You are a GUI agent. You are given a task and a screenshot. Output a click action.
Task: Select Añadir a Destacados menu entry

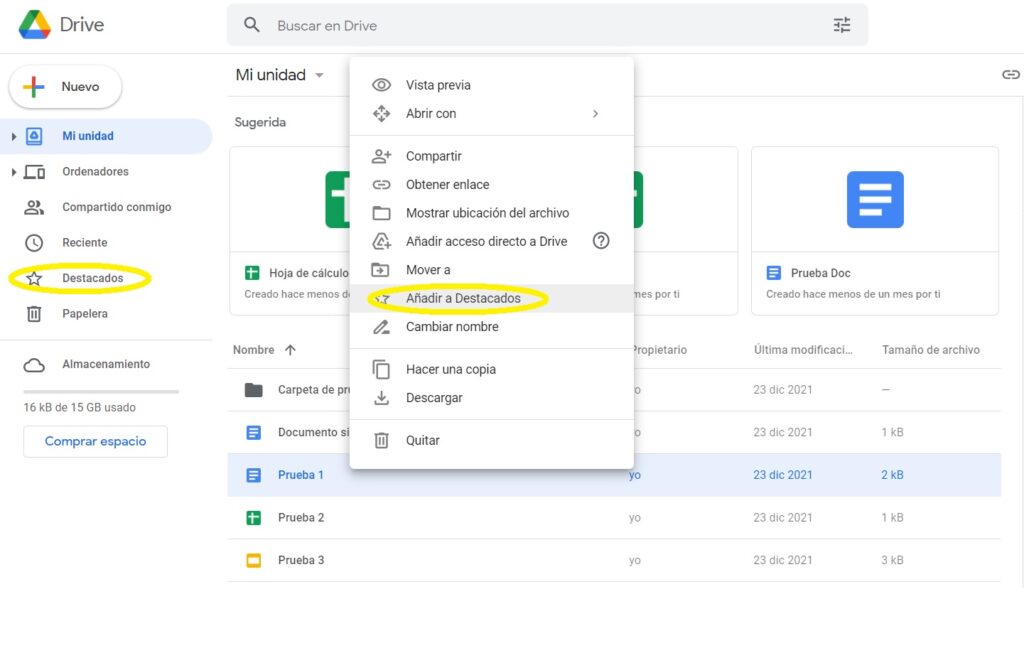point(463,298)
